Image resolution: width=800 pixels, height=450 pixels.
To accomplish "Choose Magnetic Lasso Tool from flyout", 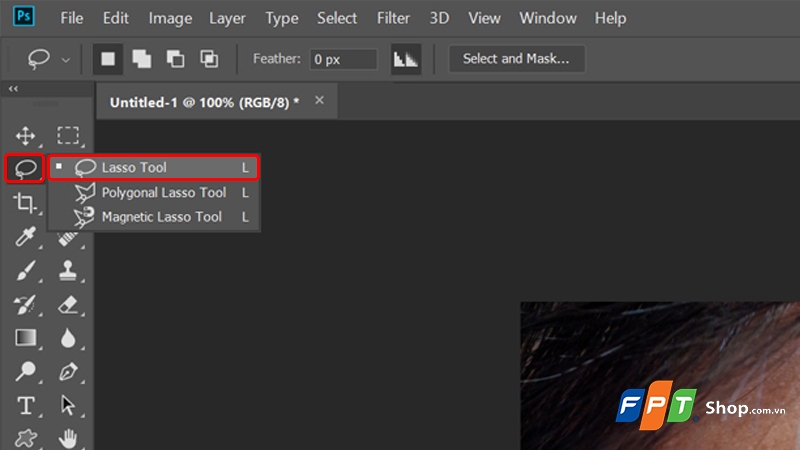I will pyautogui.click(x=154, y=217).
